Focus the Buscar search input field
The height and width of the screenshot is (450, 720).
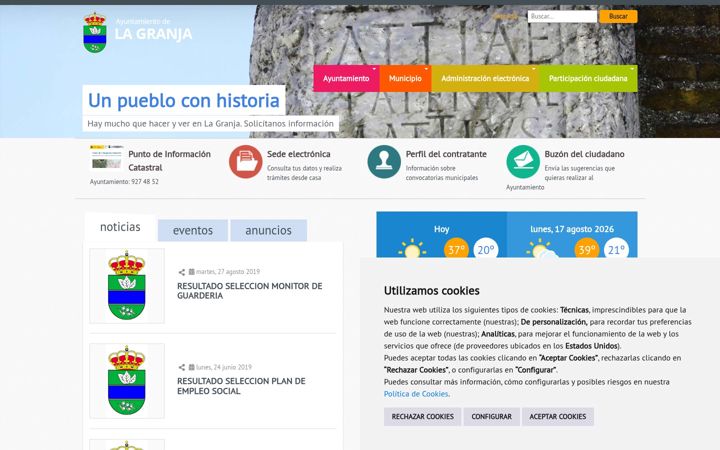(x=562, y=17)
